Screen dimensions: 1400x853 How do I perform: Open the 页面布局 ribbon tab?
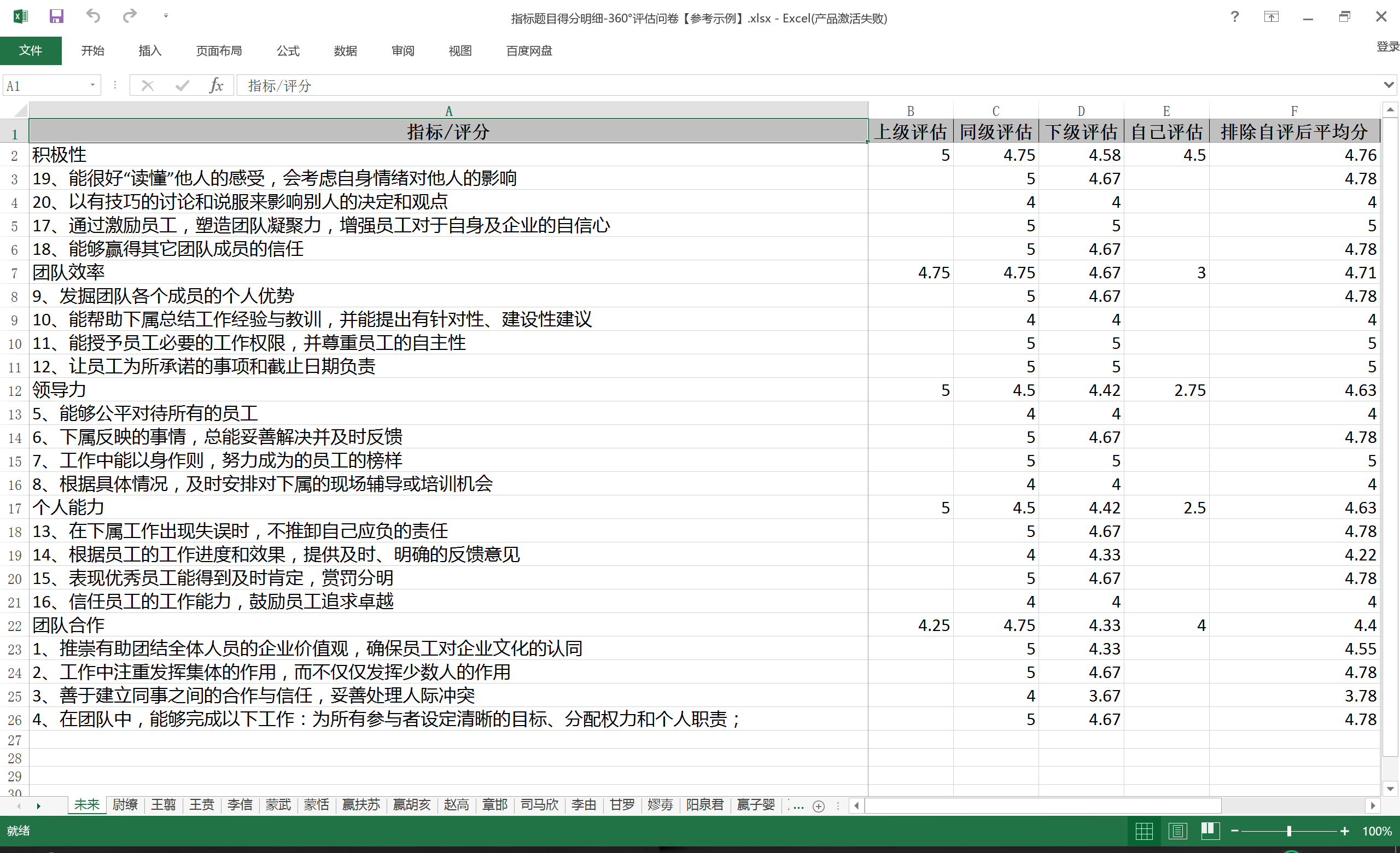point(219,50)
